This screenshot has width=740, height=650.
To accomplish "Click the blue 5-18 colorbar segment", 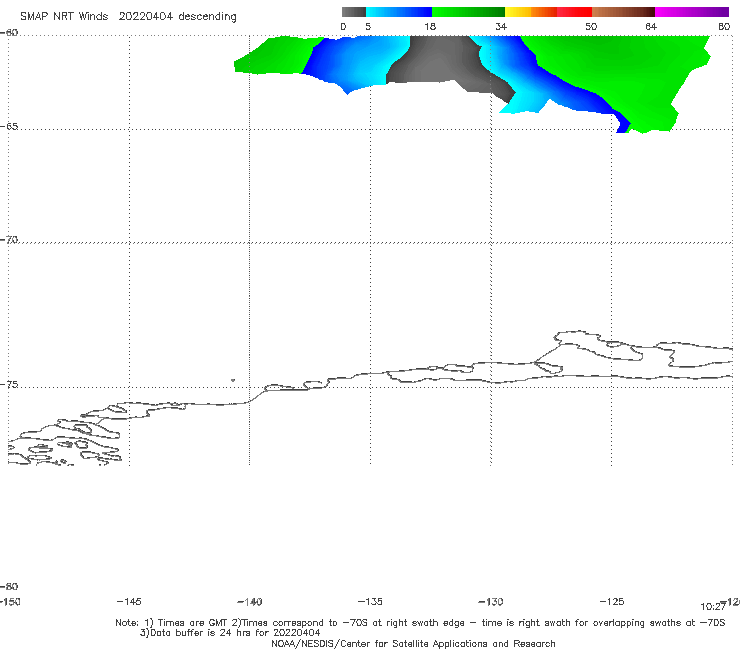I will 399,12.
